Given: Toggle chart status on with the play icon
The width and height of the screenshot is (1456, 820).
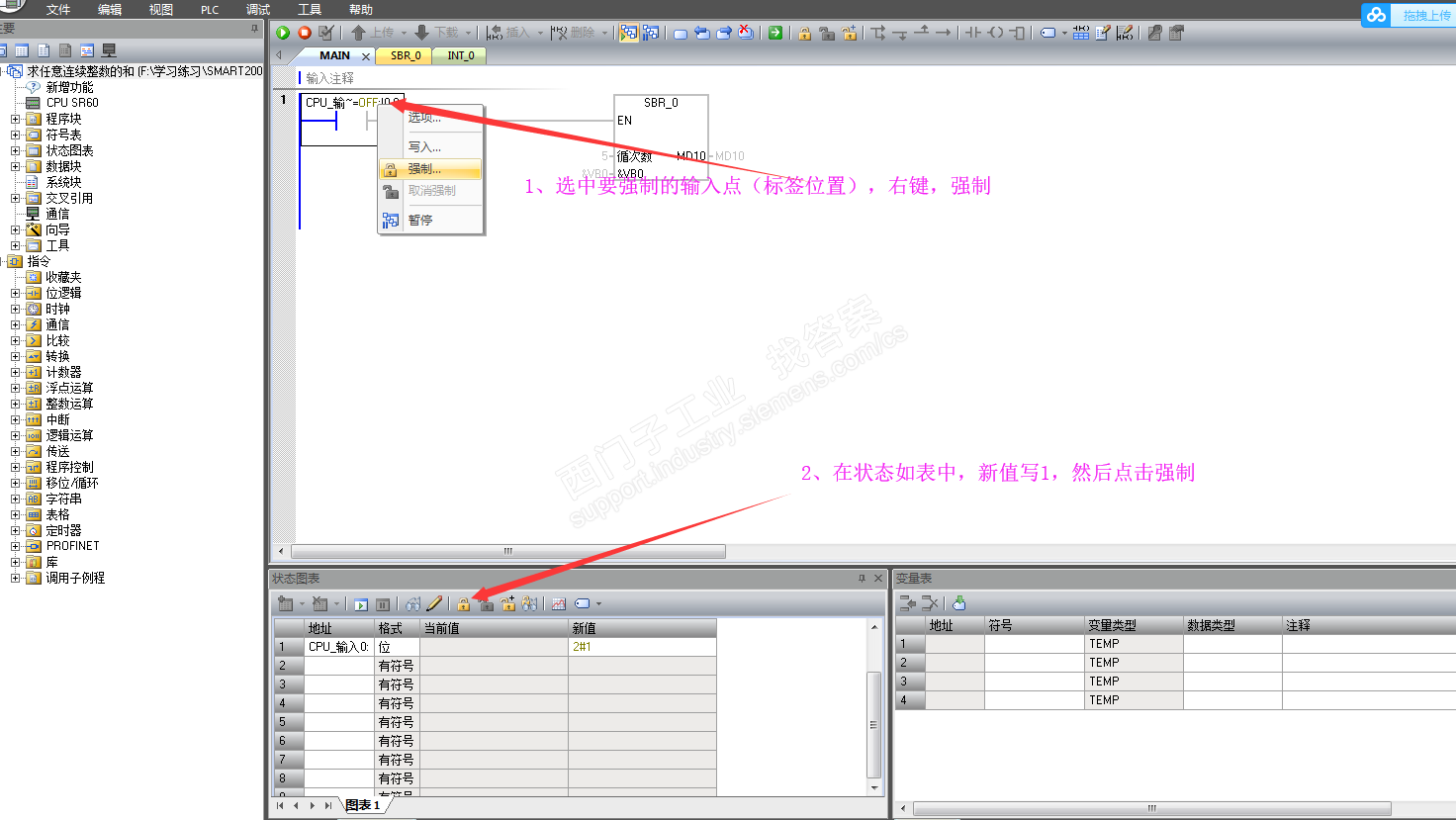Looking at the screenshot, I should click(x=360, y=603).
